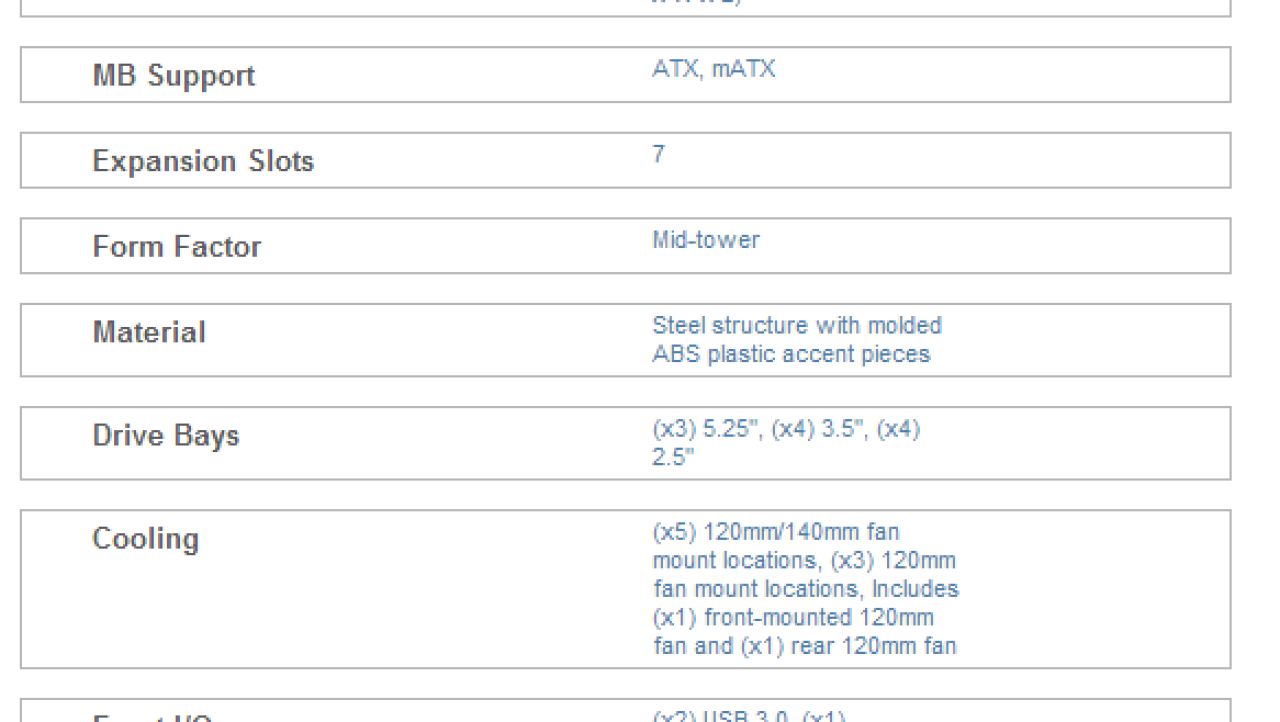Click the mount locations, (x3) 120mm line
1280x722 pixels.
pyautogui.click(x=804, y=560)
